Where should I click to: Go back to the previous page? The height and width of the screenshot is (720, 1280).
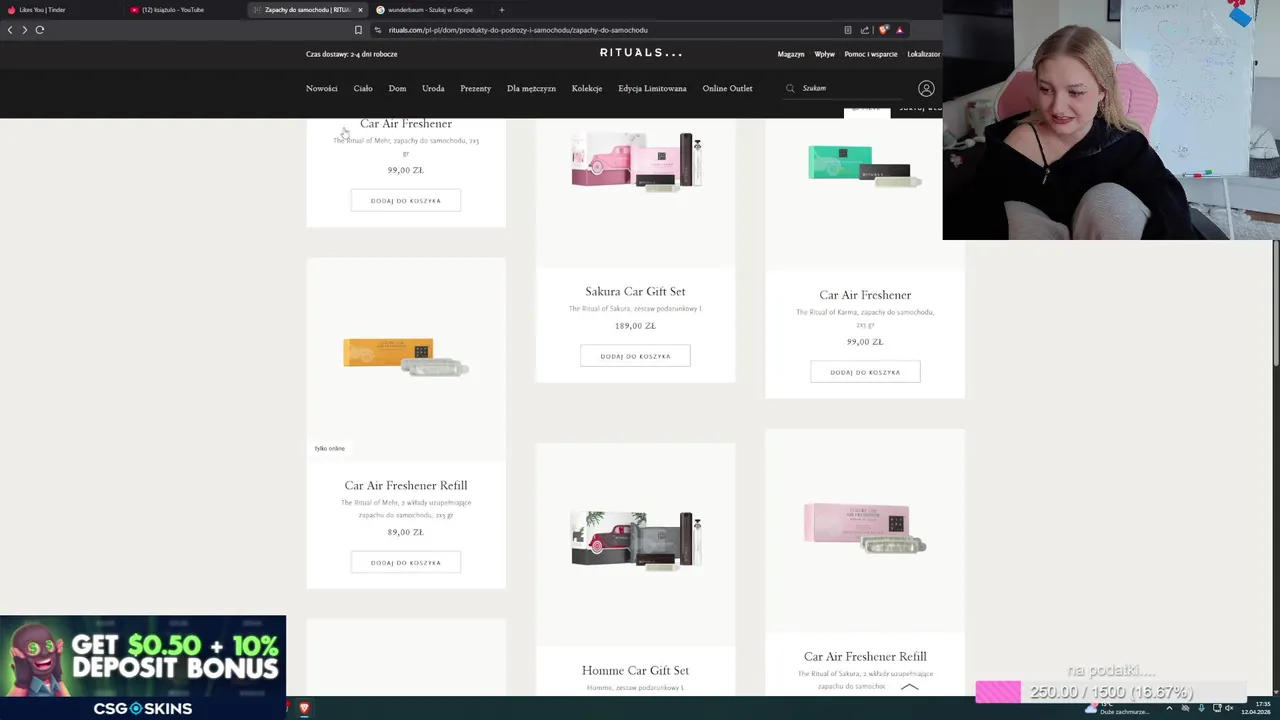[x=10, y=30]
